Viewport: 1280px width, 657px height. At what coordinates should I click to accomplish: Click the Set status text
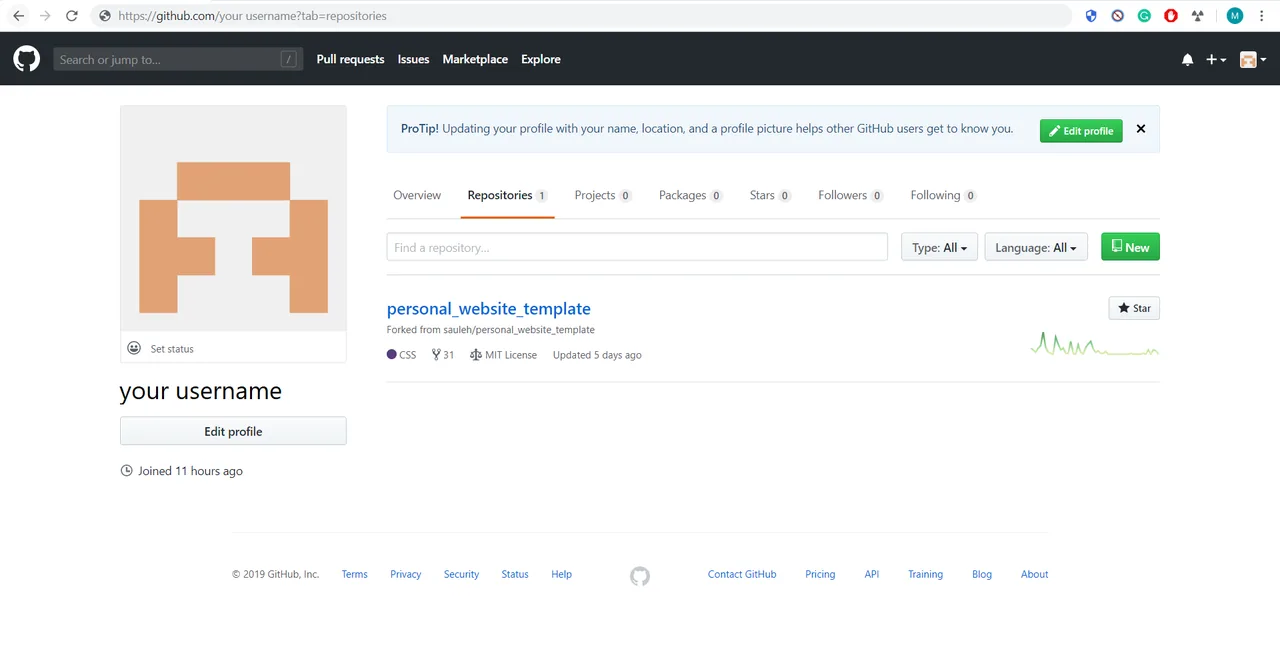tap(172, 349)
